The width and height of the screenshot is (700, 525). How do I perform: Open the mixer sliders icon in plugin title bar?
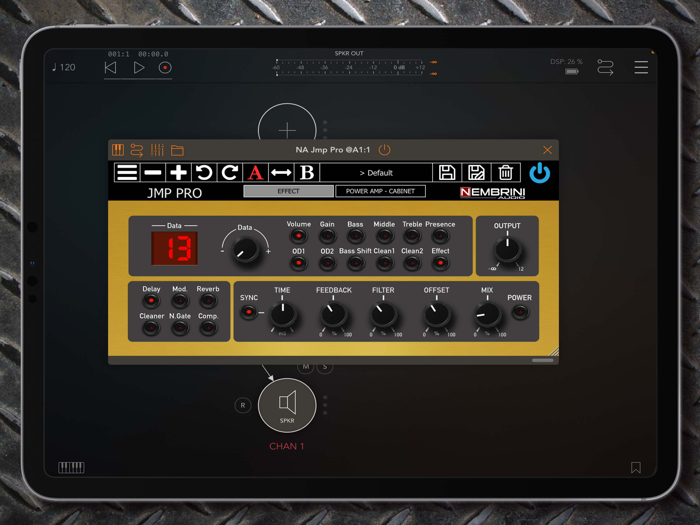point(157,150)
